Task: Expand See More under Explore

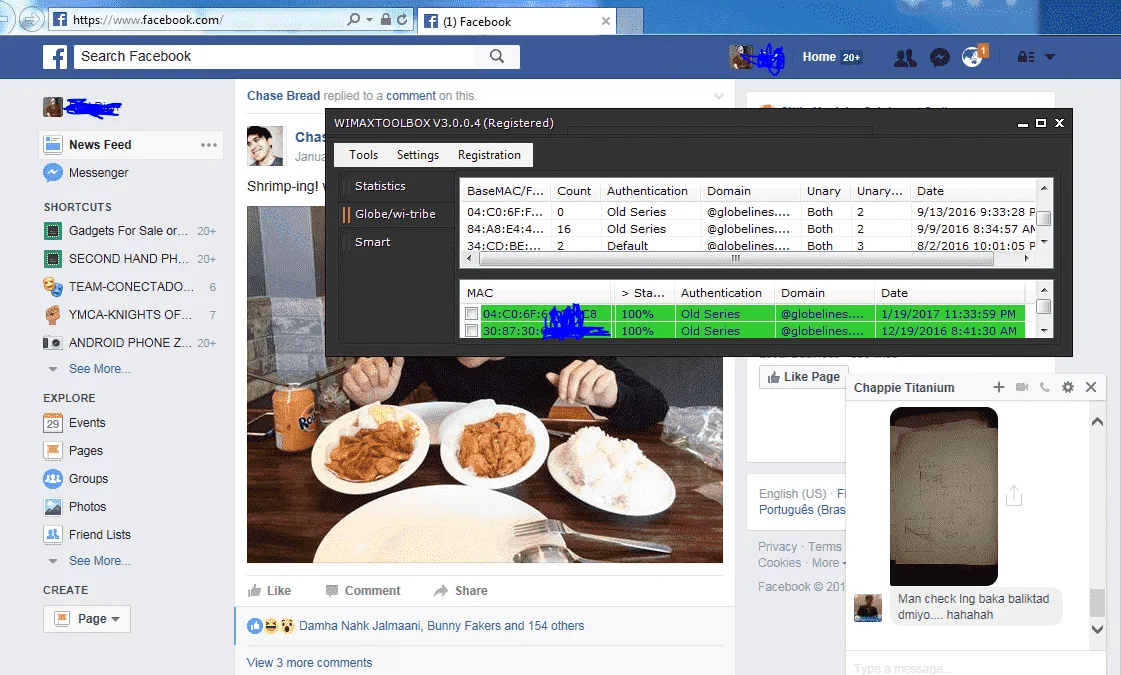Action: pos(99,561)
